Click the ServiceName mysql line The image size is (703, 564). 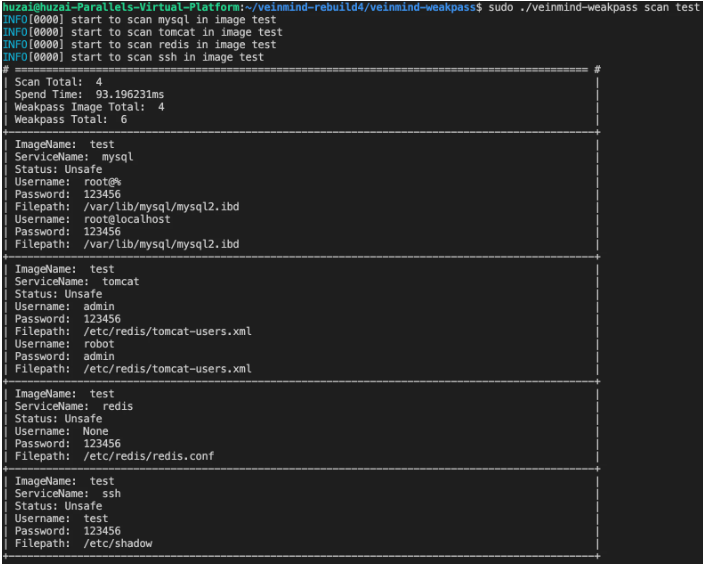point(74,157)
